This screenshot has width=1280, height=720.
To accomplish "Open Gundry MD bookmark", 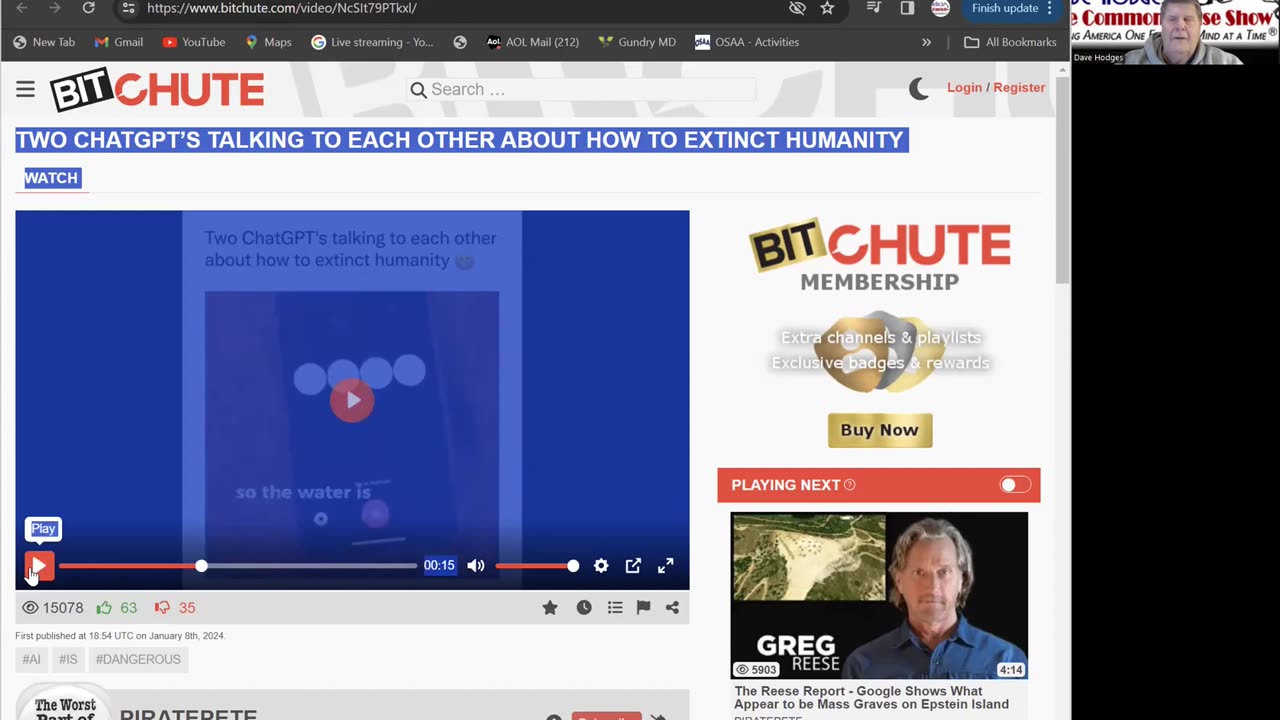I will click(x=637, y=42).
